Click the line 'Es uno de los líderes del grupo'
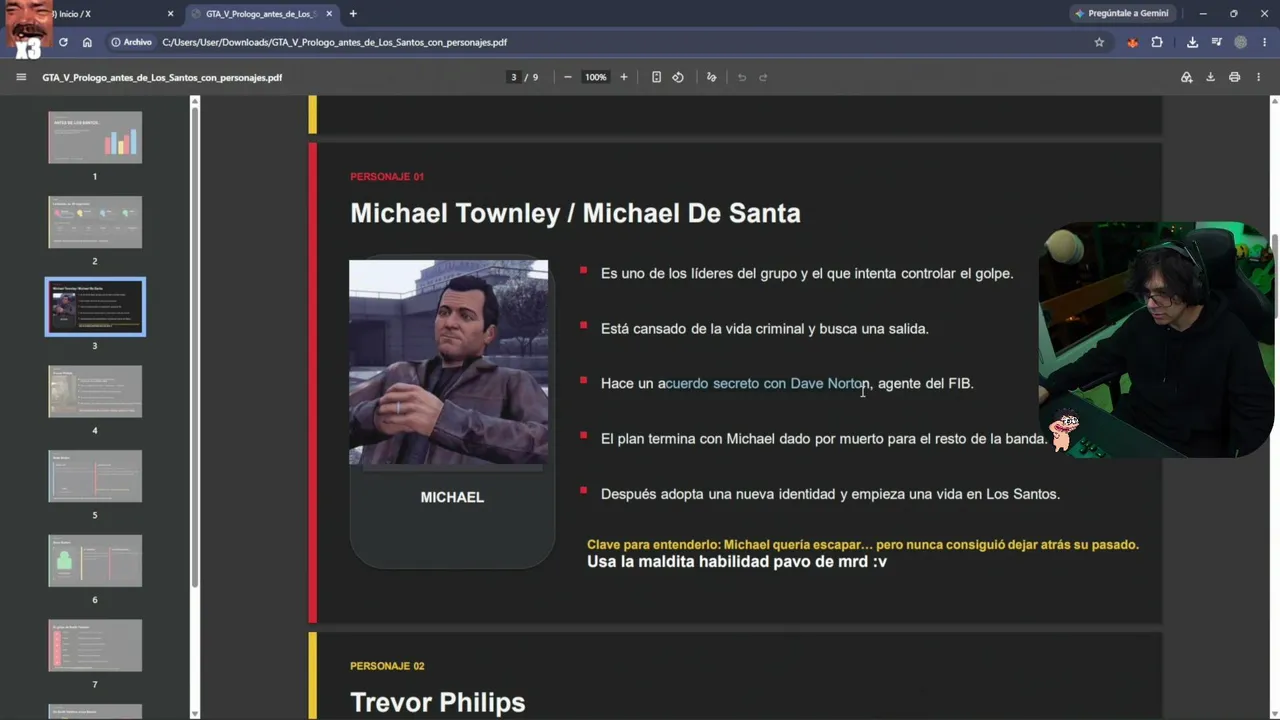1280x720 pixels. click(x=807, y=273)
